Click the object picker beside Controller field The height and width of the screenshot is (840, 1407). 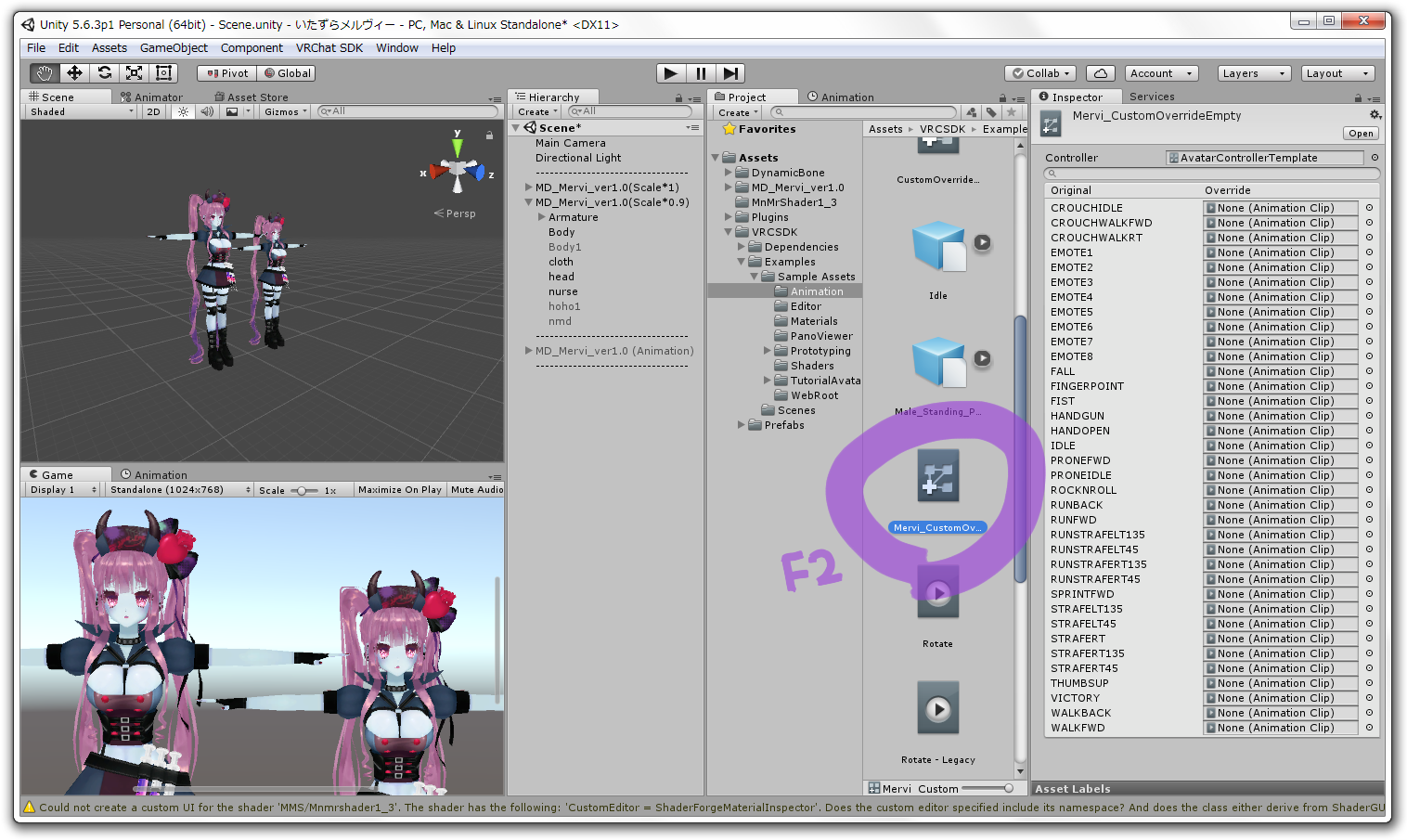point(1375,158)
